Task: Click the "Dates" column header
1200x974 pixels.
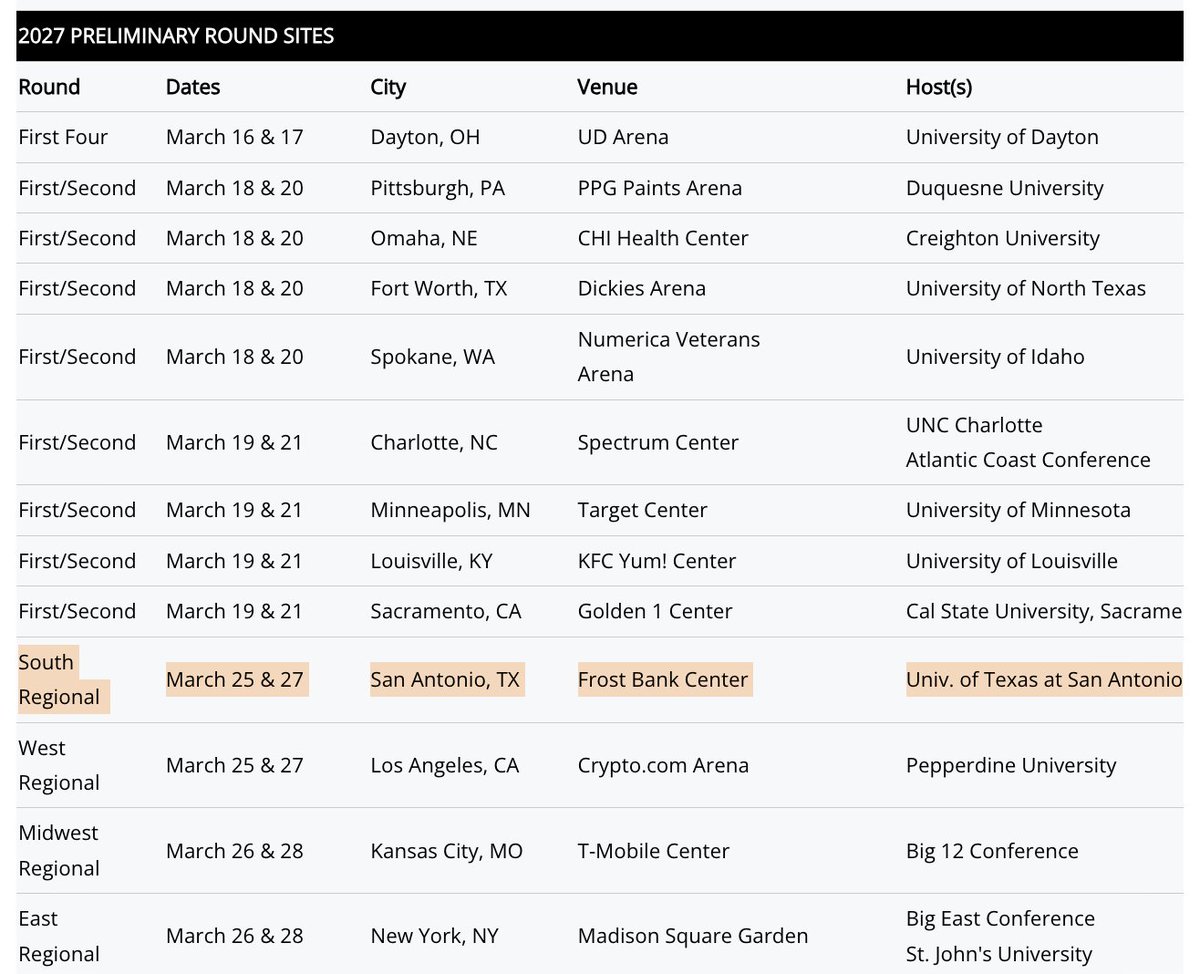Action: [x=193, y=87]
